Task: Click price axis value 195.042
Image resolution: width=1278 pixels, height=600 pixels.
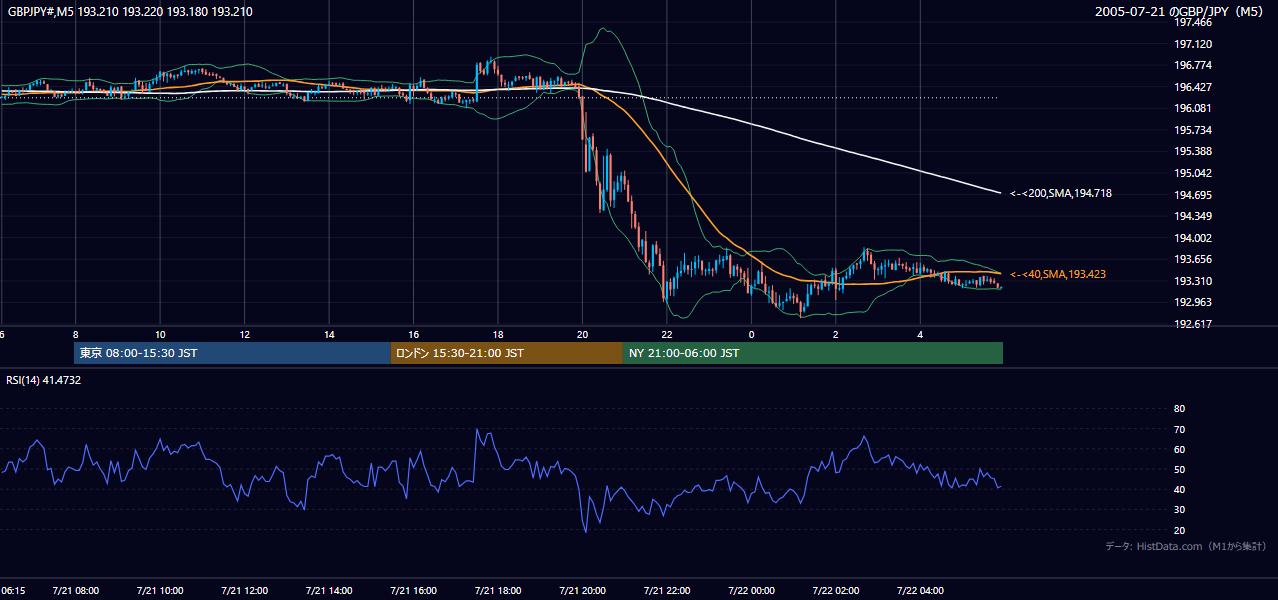Action: coord(1193,173)
